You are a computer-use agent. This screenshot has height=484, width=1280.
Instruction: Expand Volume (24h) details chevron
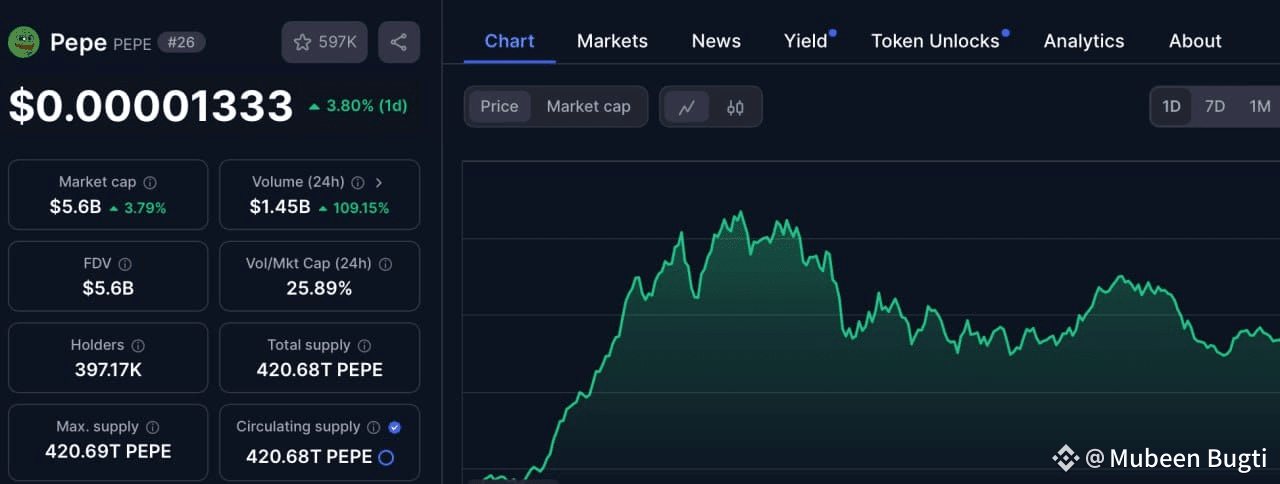(379, 183)
